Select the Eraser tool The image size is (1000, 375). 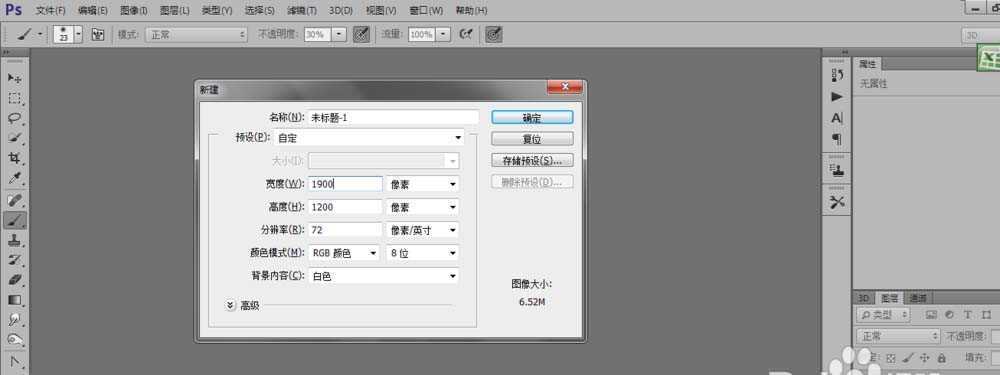15,279
